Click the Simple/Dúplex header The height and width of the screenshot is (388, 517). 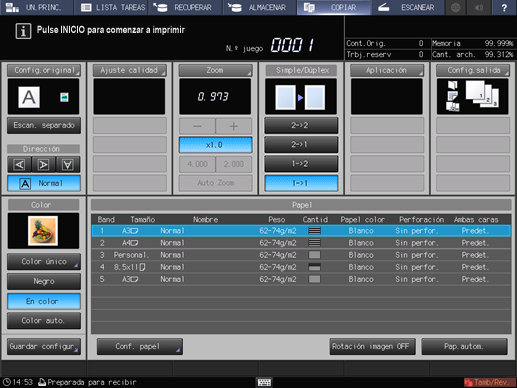[x=301, y=70]
